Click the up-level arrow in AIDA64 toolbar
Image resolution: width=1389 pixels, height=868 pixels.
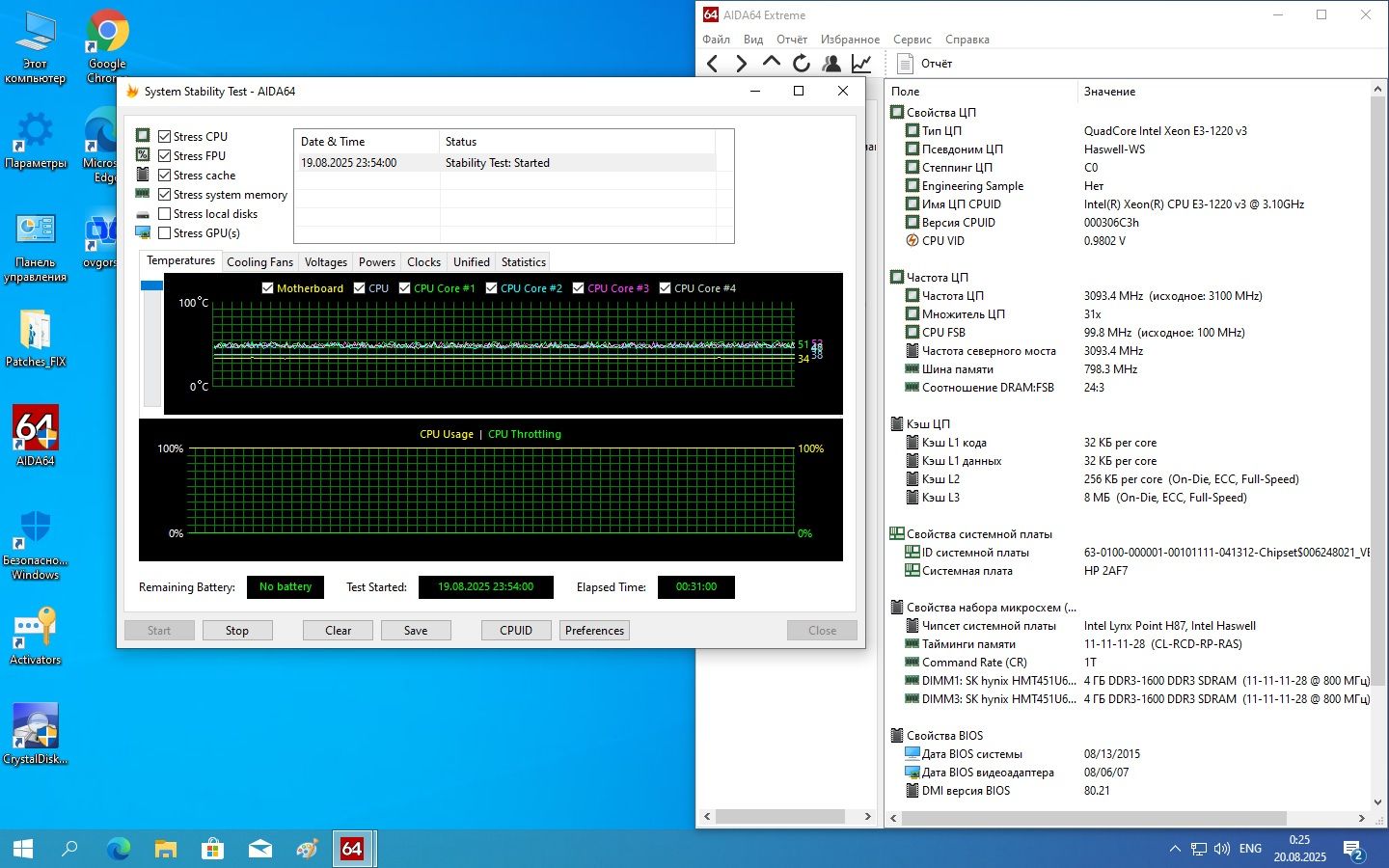pyautogui.click(x=772, y=63)
